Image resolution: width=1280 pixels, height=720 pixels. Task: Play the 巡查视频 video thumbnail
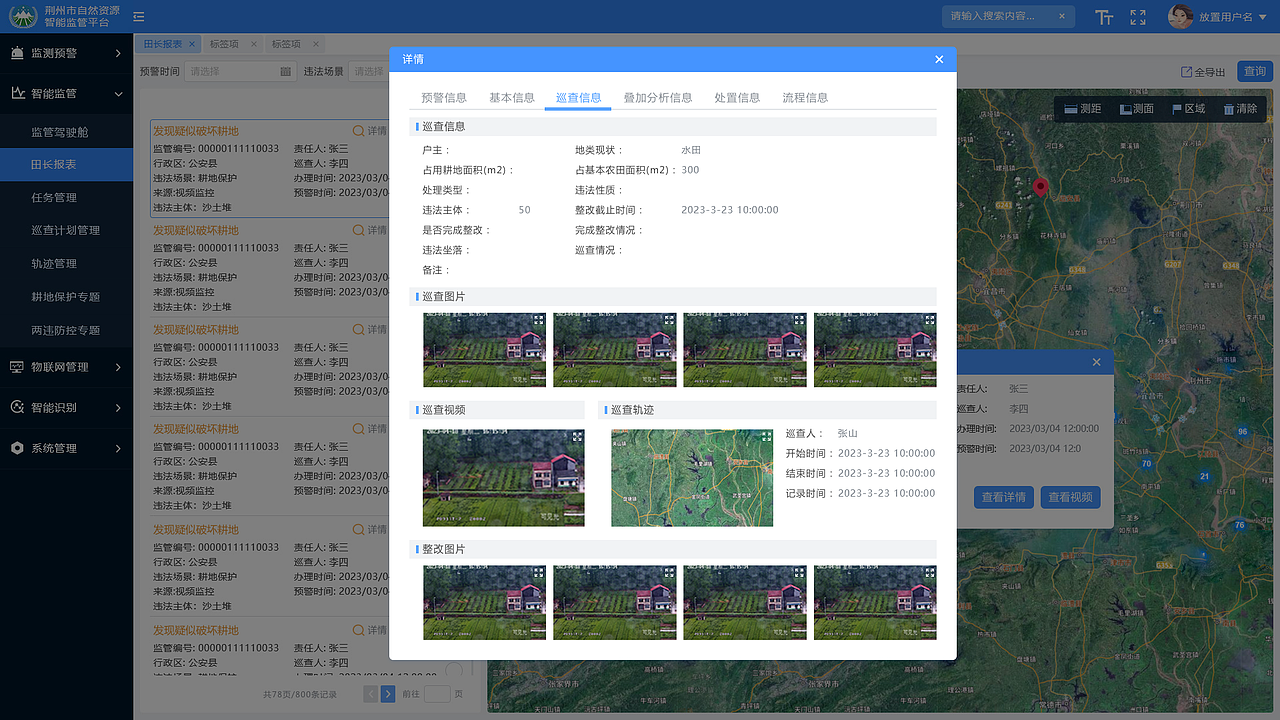(503, 478)
